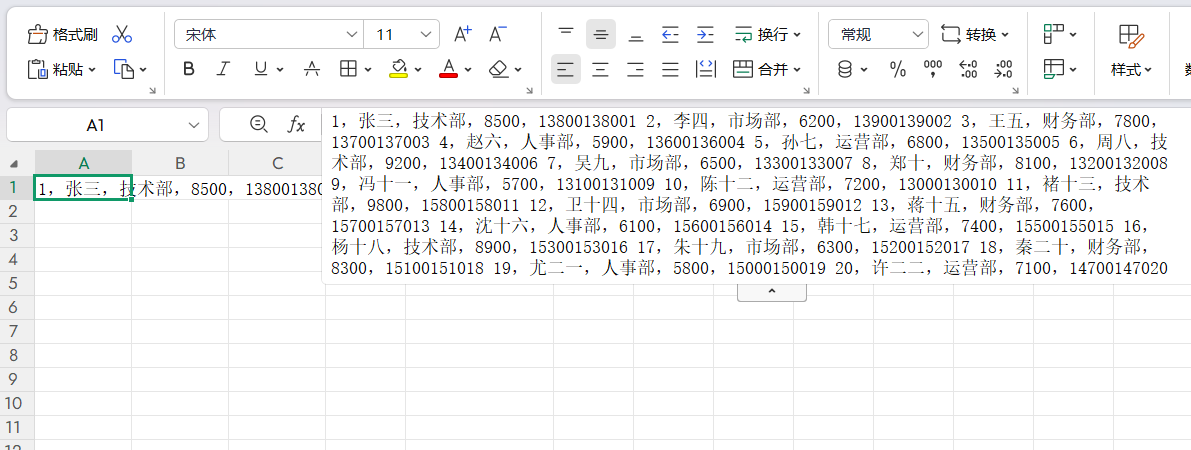This screenshot has width=1191, height=450.
Task: Expand the number format dropdown (常规)
Action: (917, 35)
